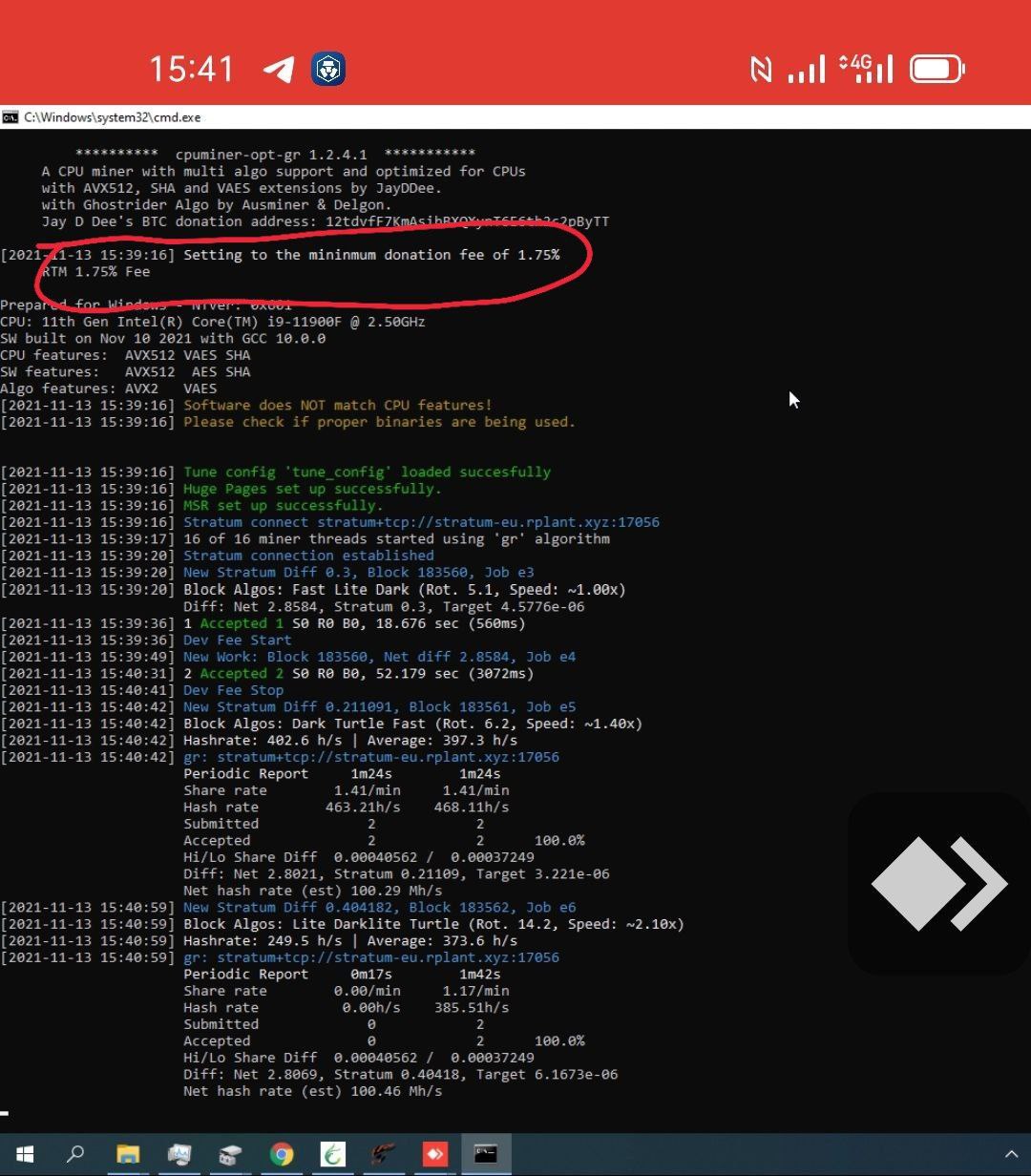The image size is (1031, 1176).
Task: Click 'New Stratum Diff 0.404182' line
Action: (x=288, y=907)
